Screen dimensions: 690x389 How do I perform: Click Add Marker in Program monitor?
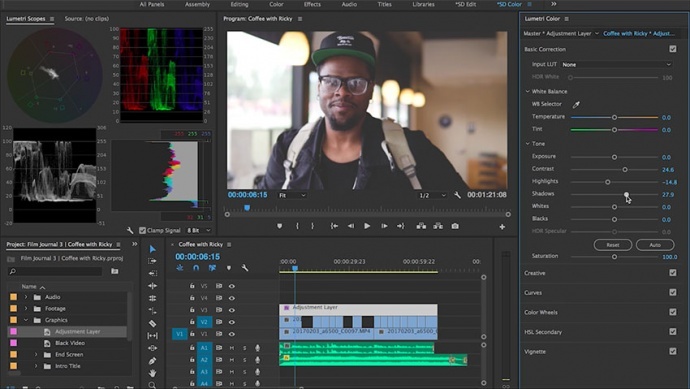coord(279,226)
